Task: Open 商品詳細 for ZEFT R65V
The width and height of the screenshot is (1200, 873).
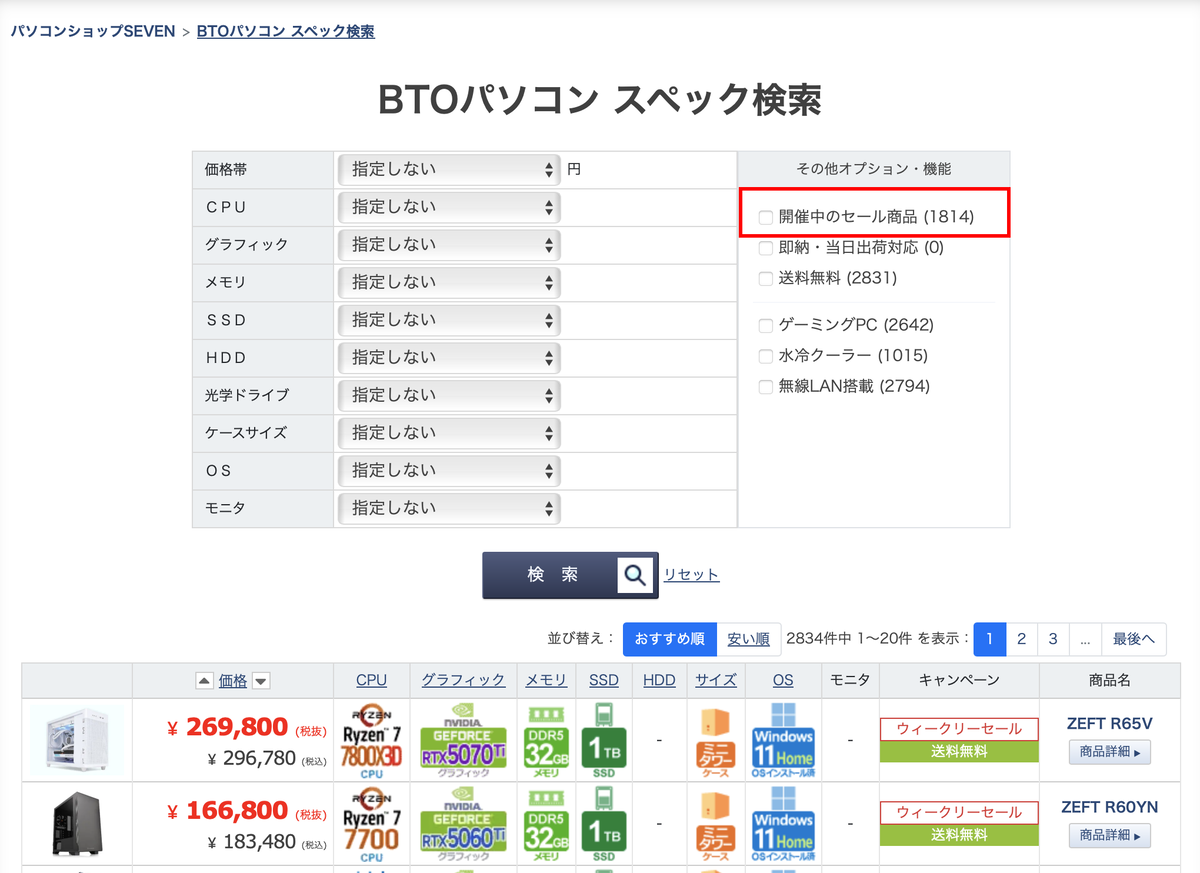Action: tap(1110, 751)
